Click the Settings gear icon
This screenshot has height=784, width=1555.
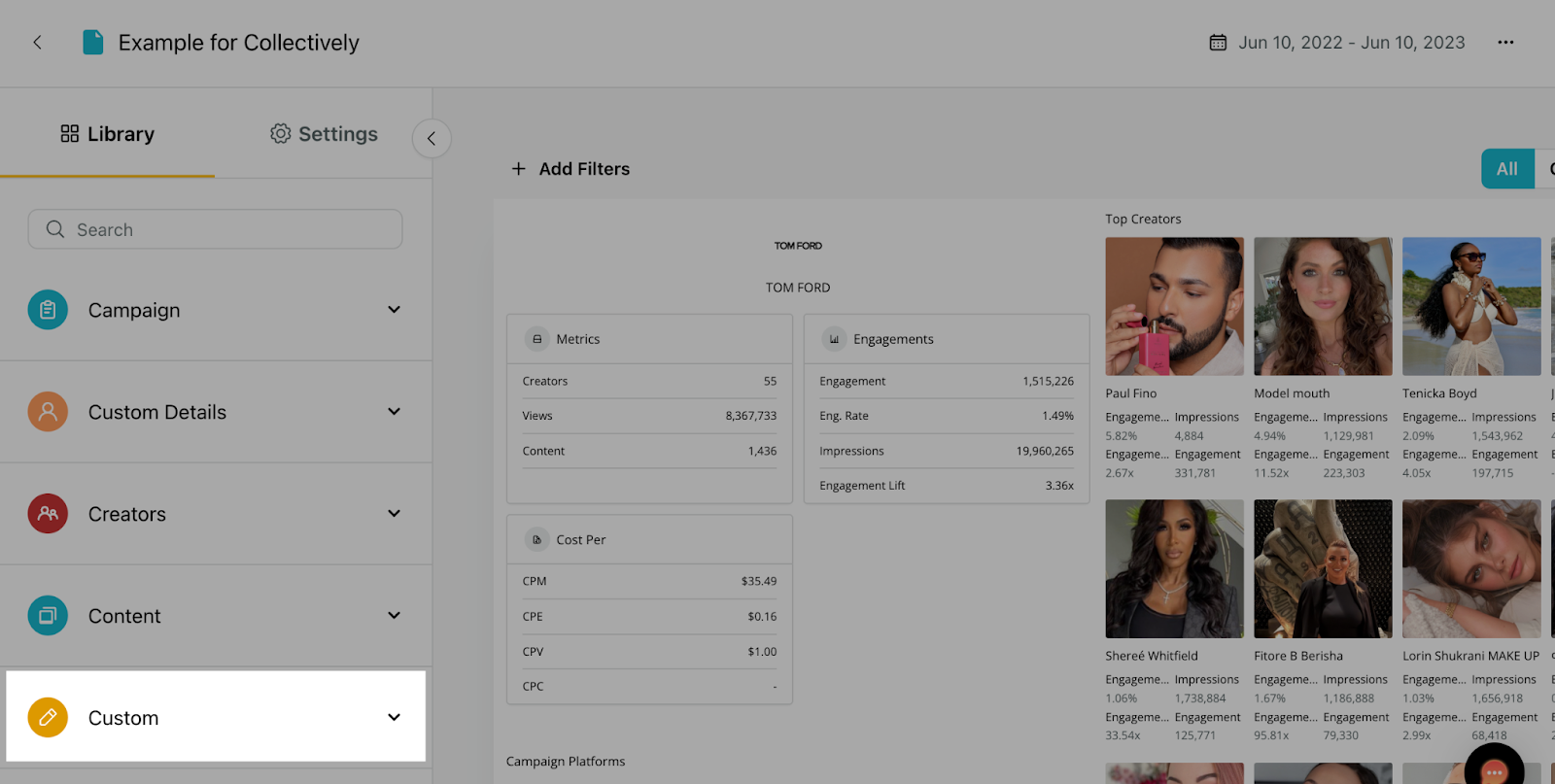(x=281, y=133)
